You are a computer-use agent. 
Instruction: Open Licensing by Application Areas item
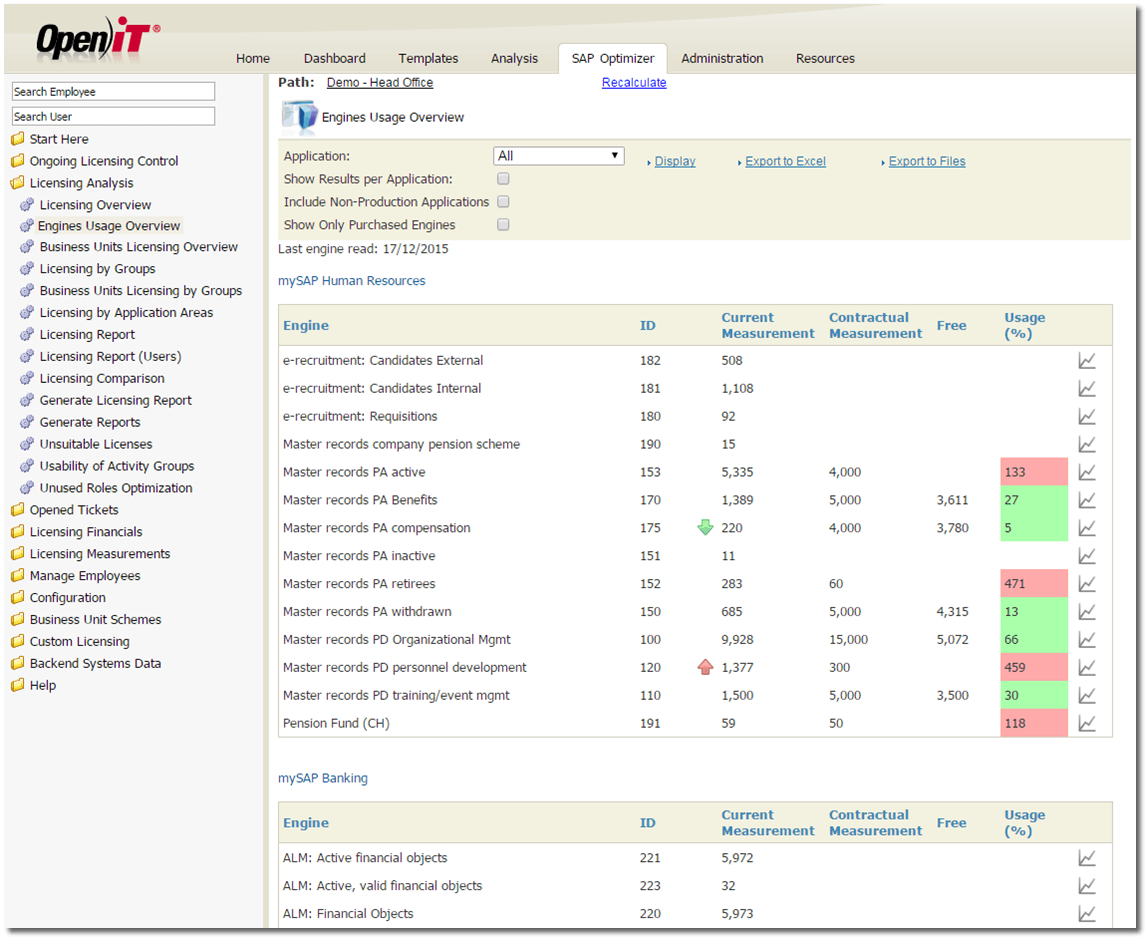pyautogui.click(x=127, y=313)
